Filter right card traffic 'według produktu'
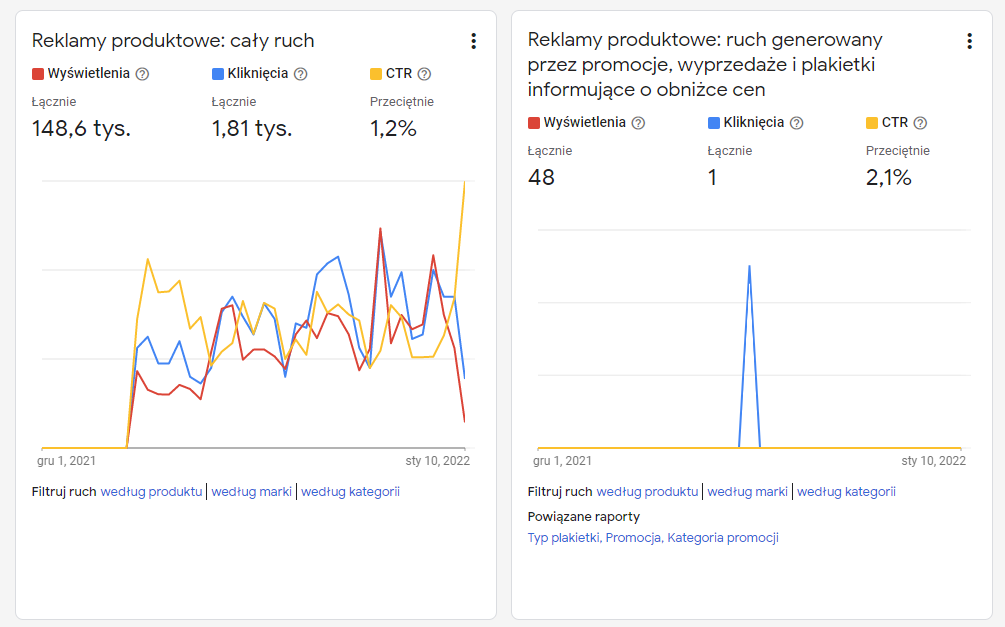The height and width of the screenshot is (627, 1005). (647, 492)
